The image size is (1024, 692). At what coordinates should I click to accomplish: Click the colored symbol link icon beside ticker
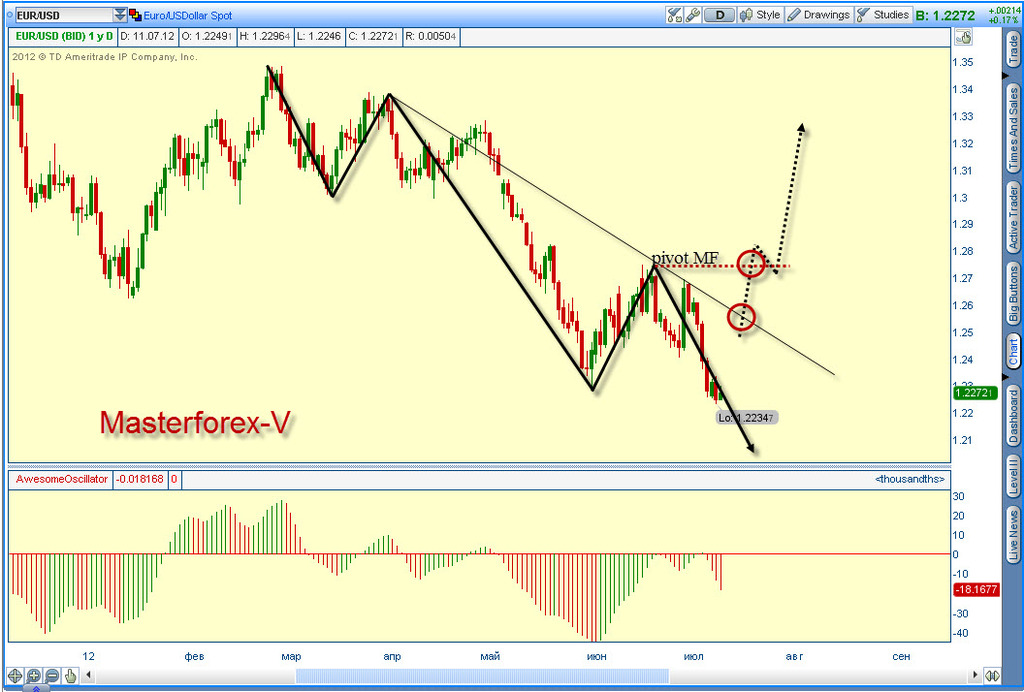(x=134, y=15)
